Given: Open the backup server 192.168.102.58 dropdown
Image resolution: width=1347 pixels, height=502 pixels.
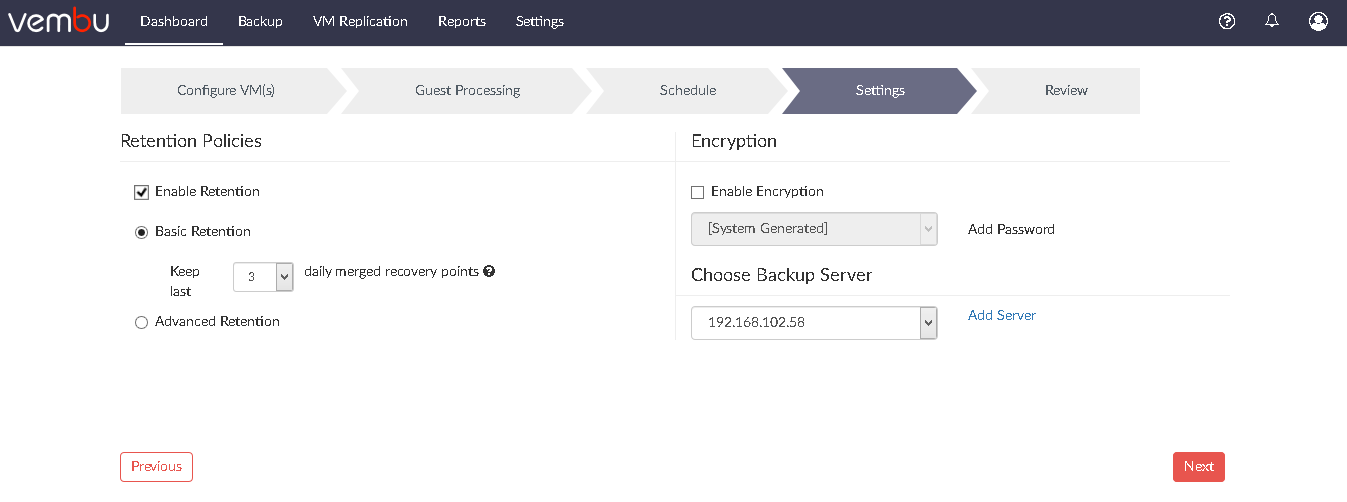Looking at the screenshot, I should (814, 323).
